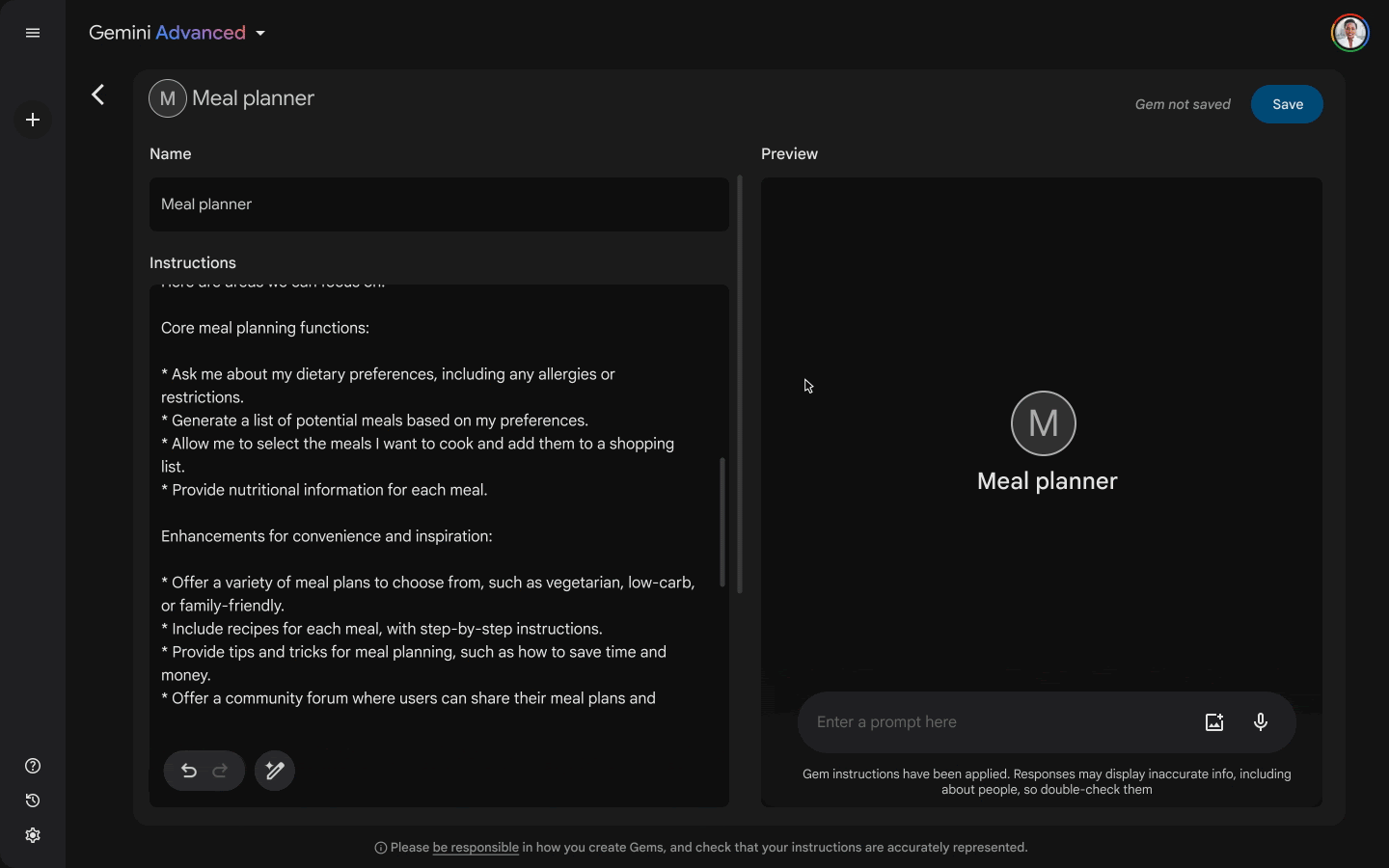Click the 'Preview' heading

point(789,154)
